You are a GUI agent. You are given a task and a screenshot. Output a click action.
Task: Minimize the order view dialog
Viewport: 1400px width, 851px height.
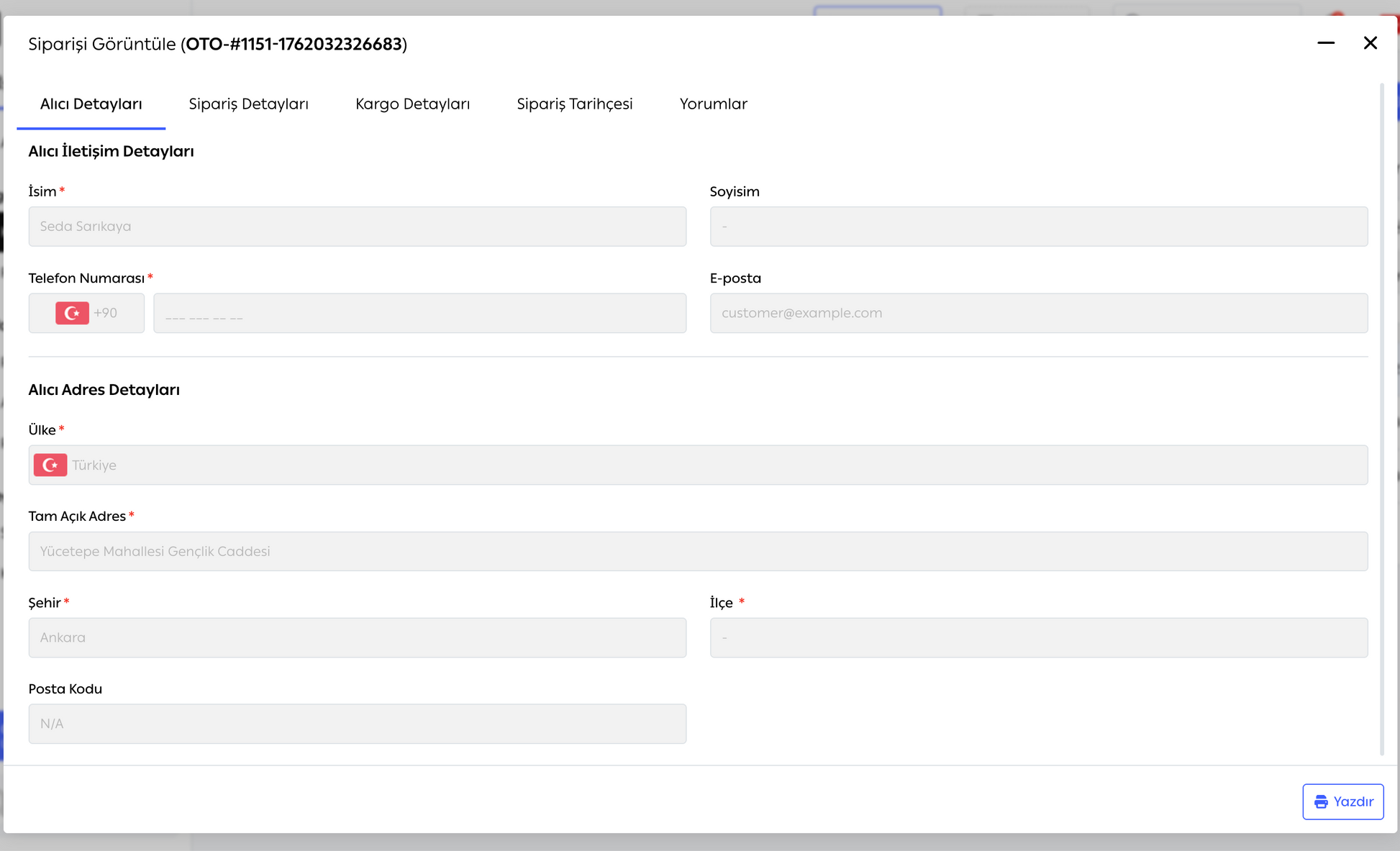tap(1326, 43)
